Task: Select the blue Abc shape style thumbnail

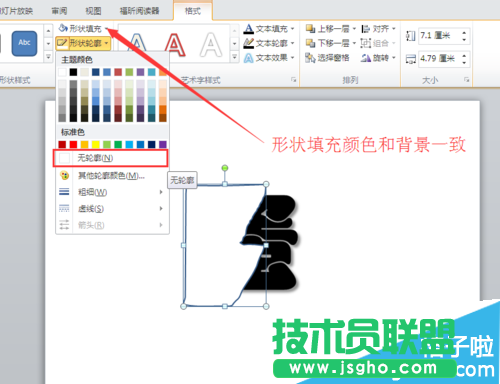Action: pyautogui.click(x=24, y=43)
